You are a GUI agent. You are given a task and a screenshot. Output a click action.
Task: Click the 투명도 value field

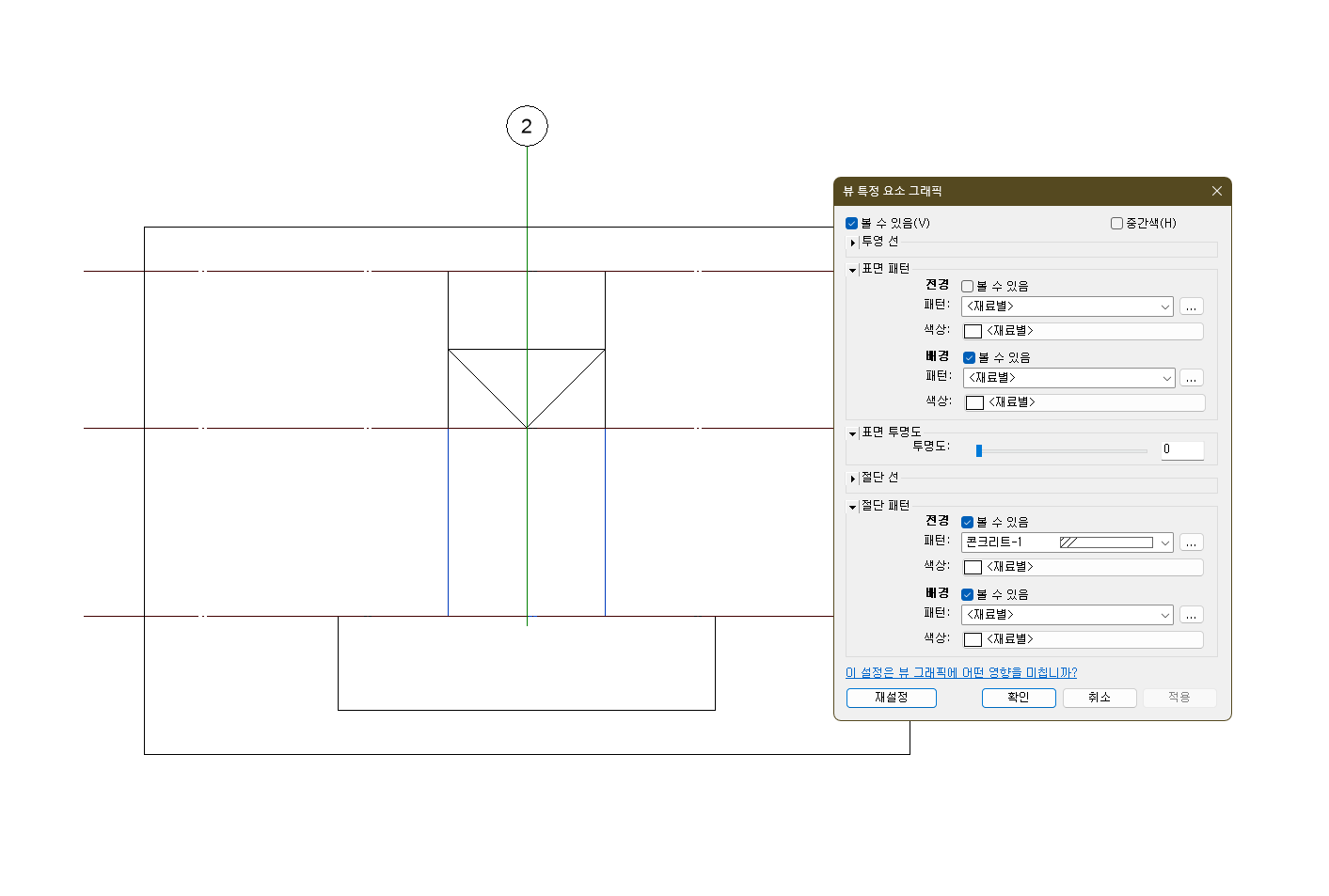pyautogui.click(x=1182, y=449)
